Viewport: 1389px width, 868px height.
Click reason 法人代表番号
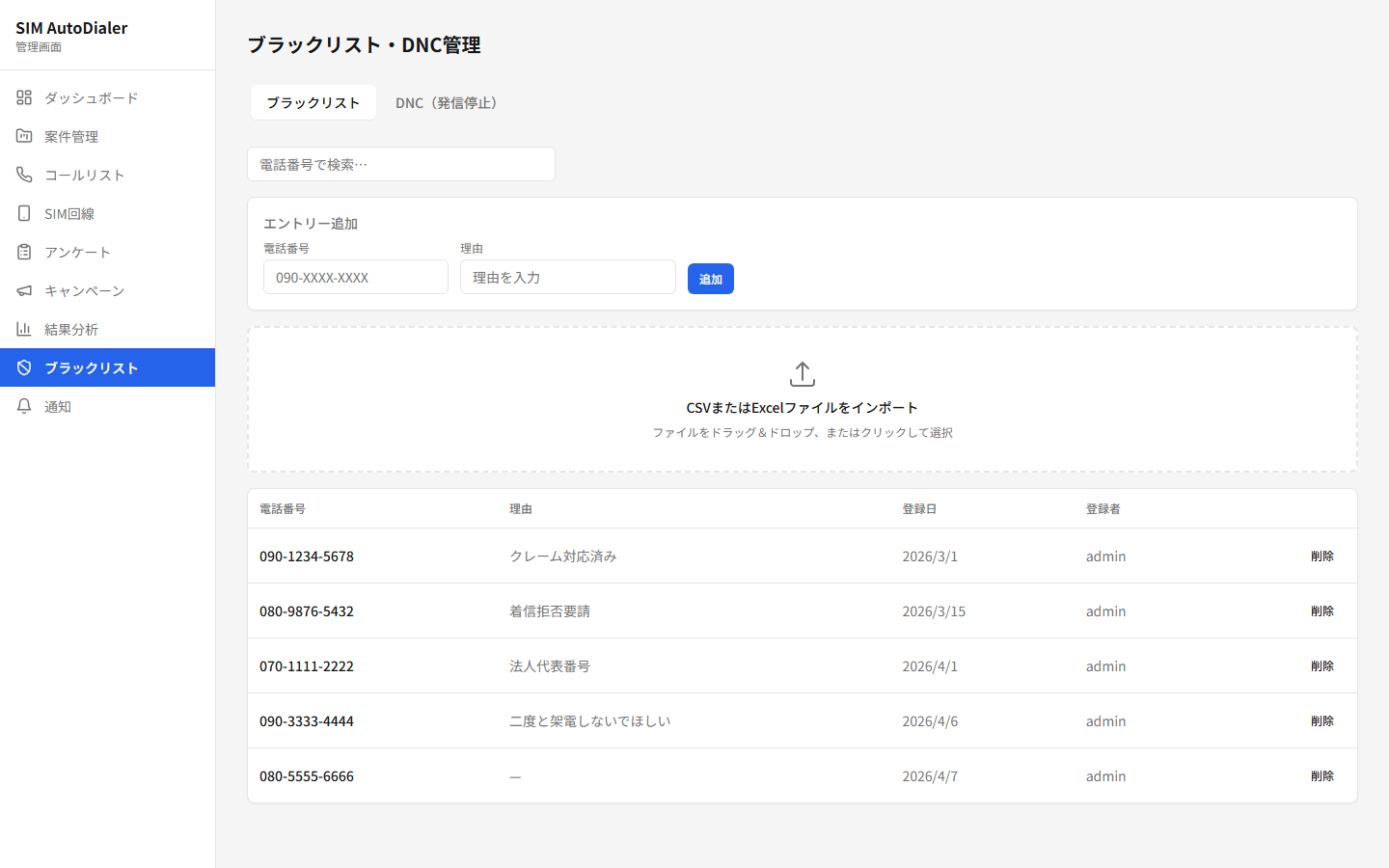pos(550,666)
